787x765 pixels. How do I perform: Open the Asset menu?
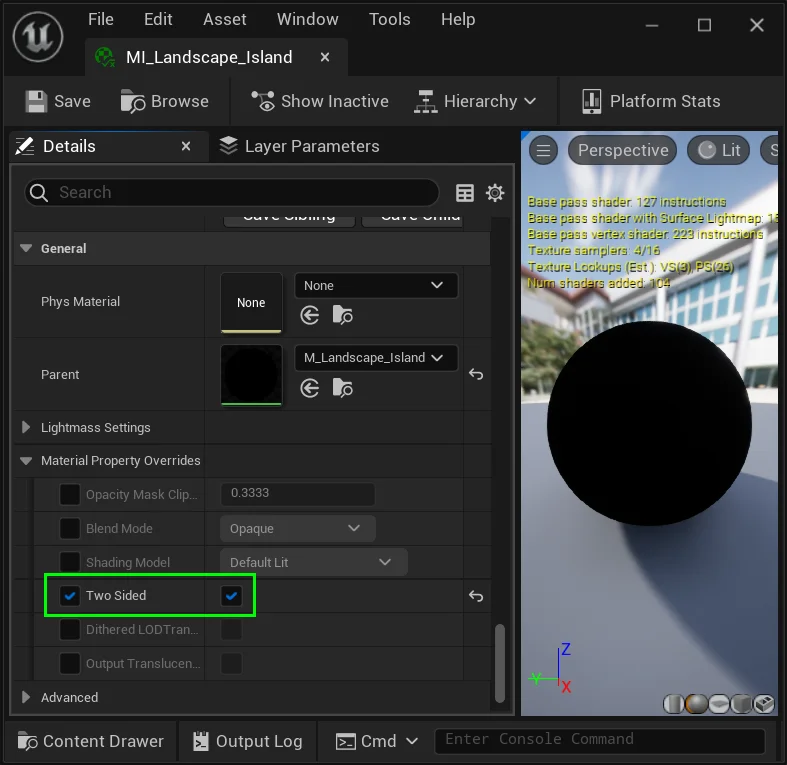click(224, 20)
